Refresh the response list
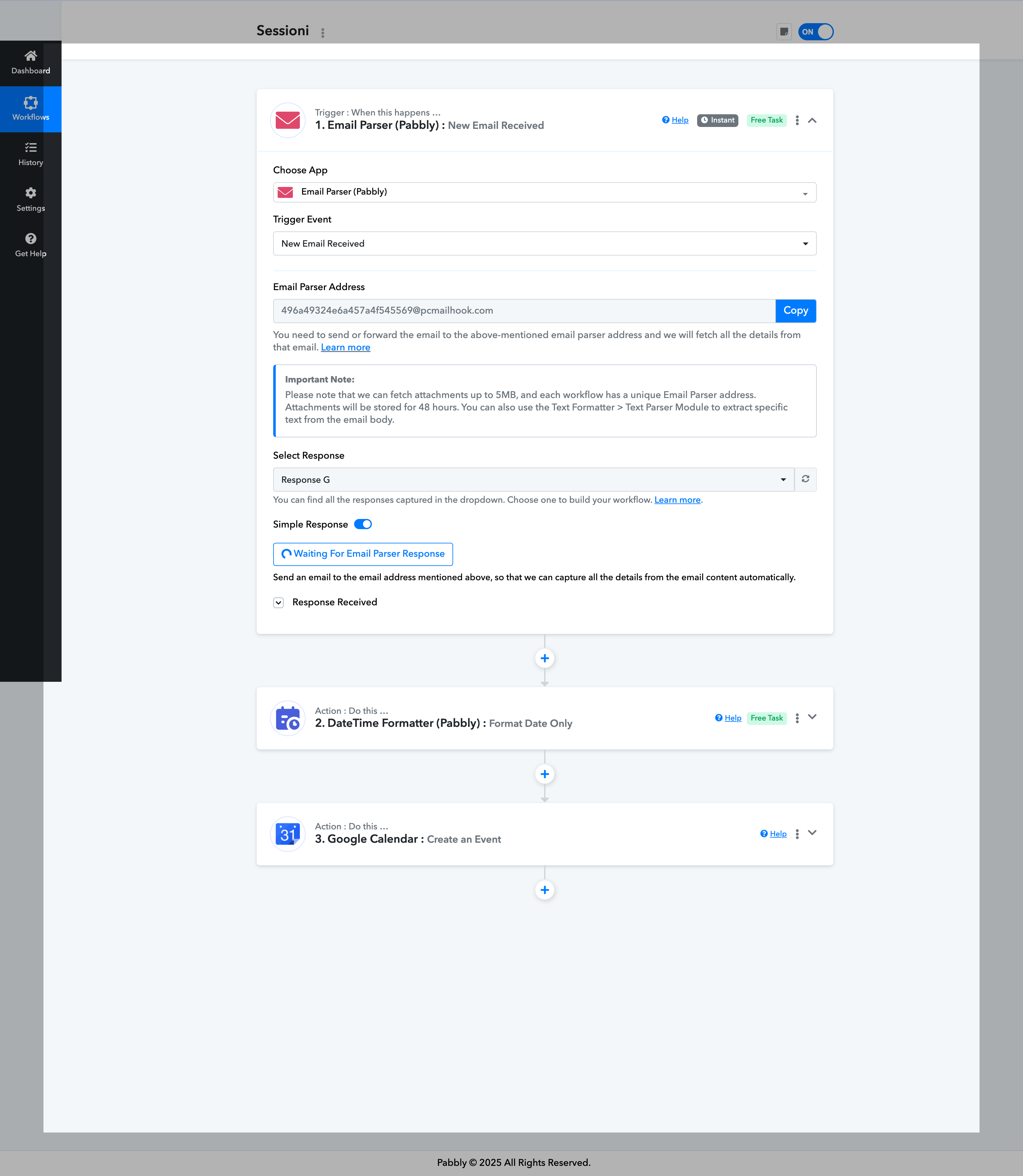Screen dimensions: 1023x1176 pyautogui.click(x=806, y=480)
